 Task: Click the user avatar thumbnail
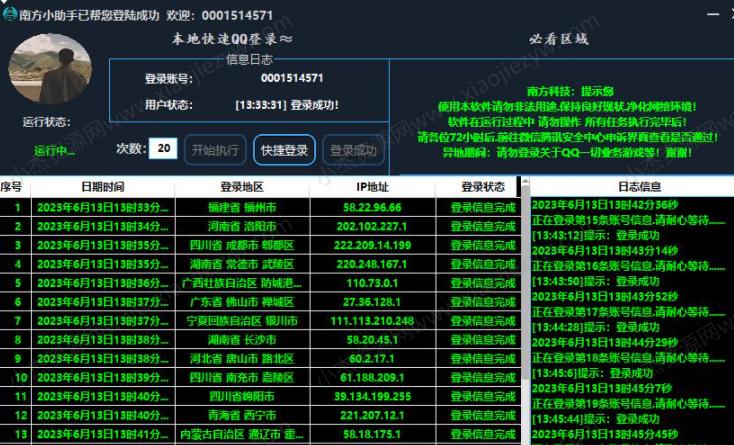(x=50, y=68)
